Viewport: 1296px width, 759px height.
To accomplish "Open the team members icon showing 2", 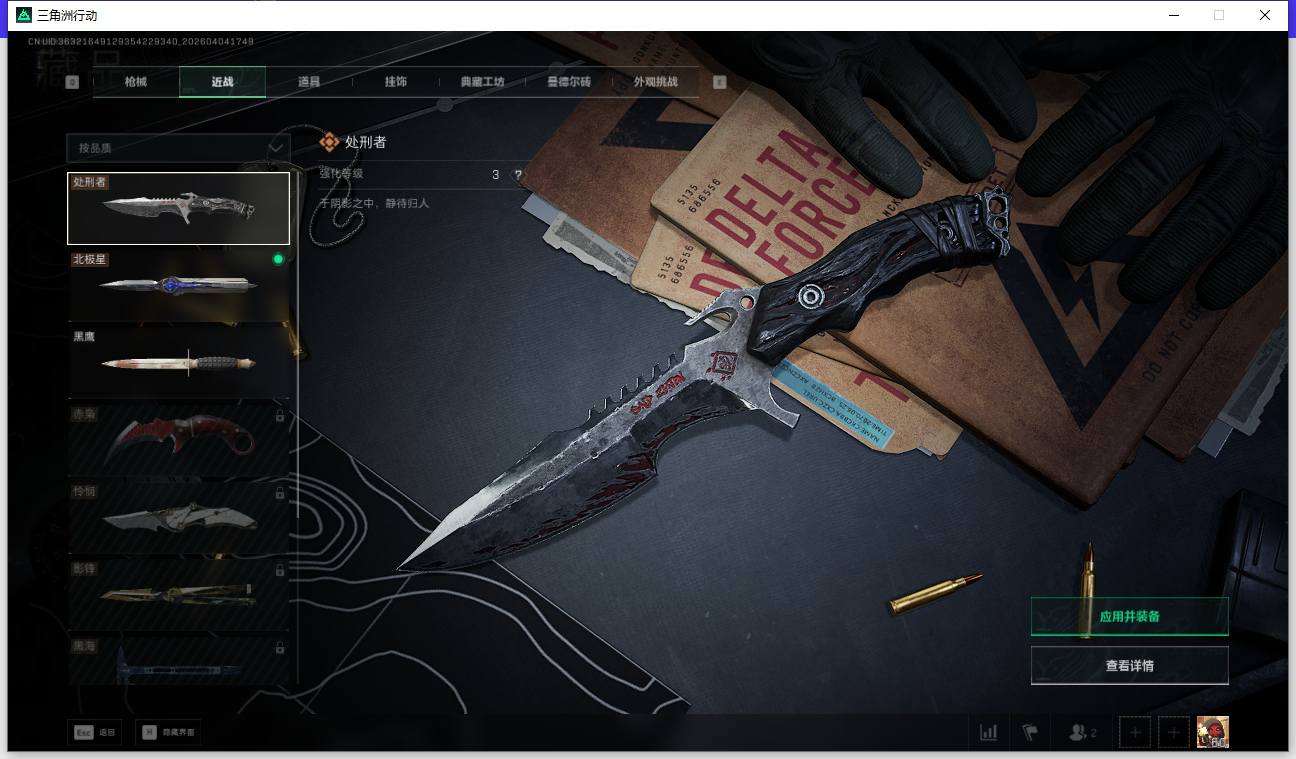I will coord(1082,732).
